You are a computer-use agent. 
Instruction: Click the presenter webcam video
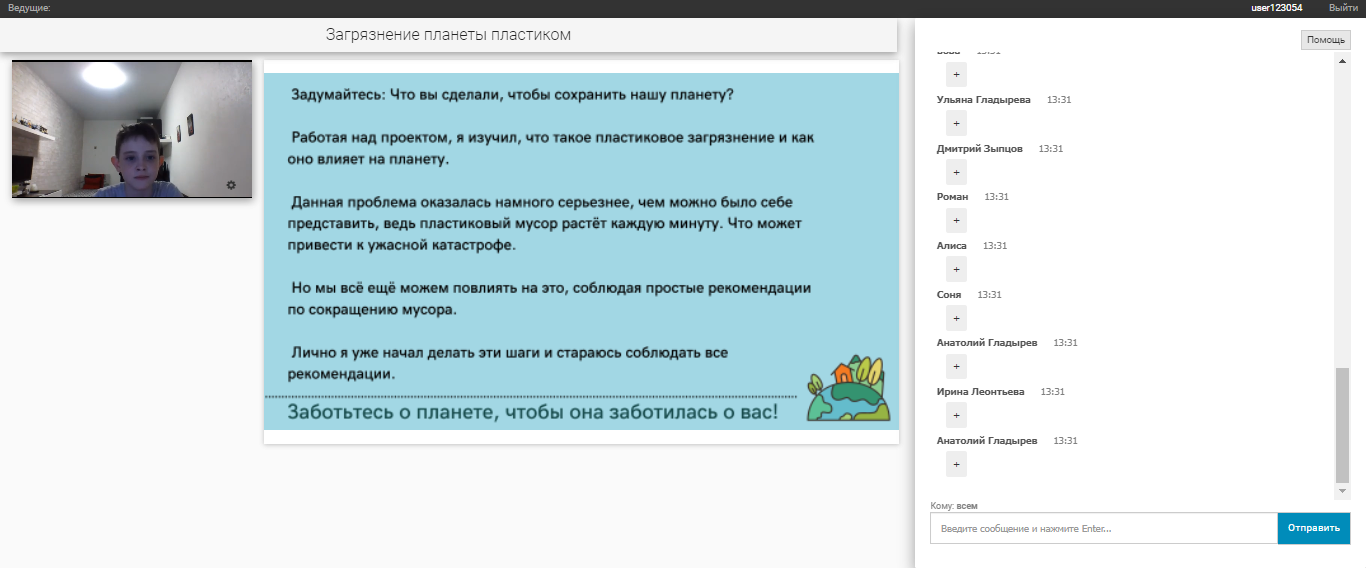[x=132, y=129]
